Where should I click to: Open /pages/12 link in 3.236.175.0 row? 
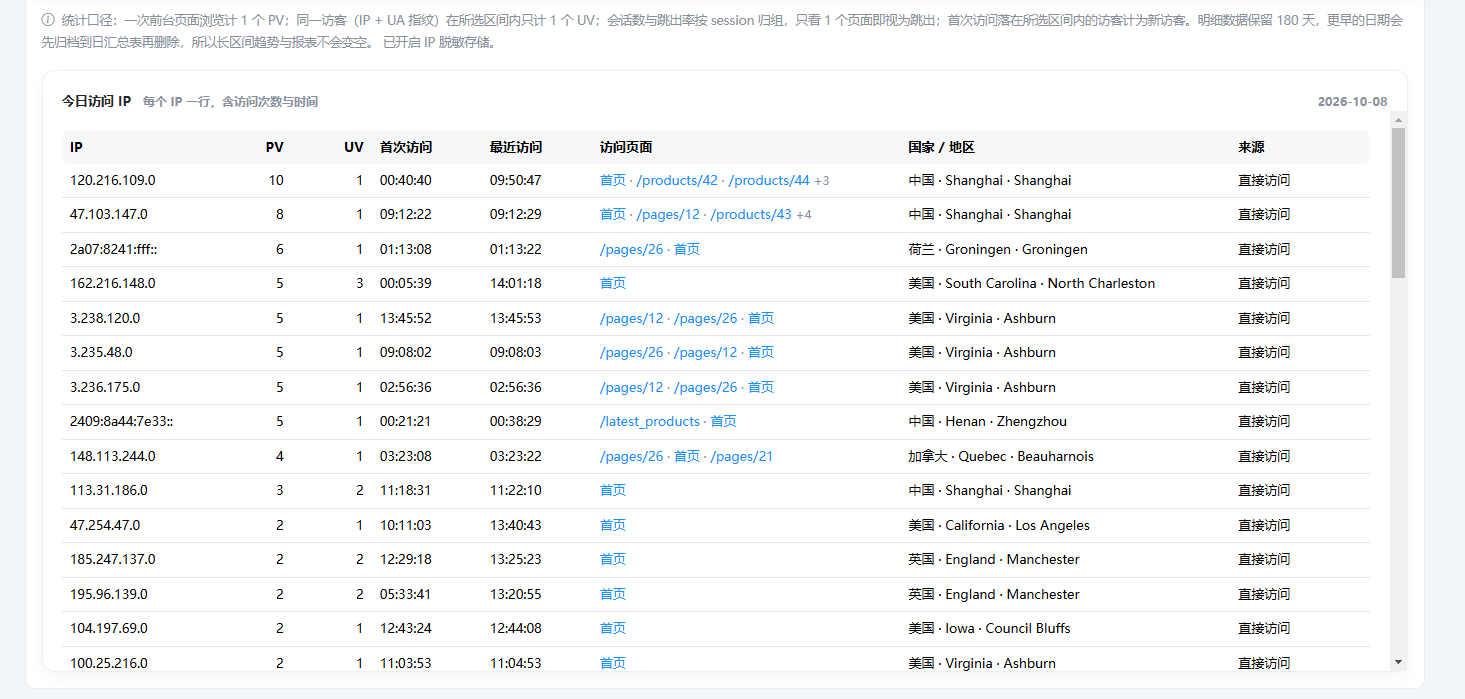632,388
